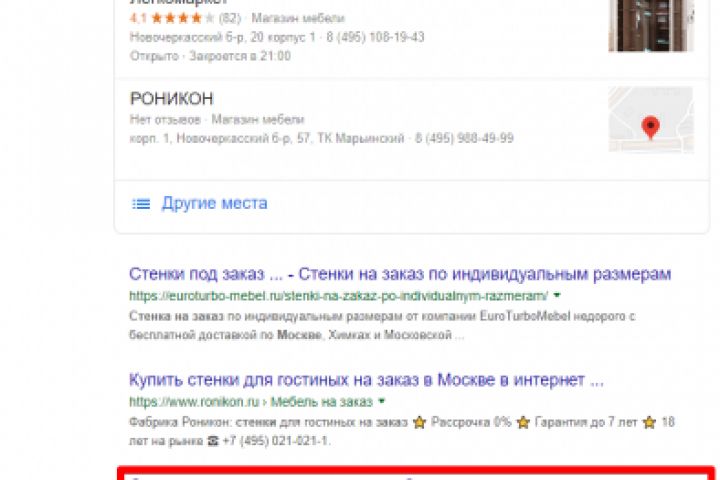Click the red map pin marker
The image size is (720, 480).
pyautogui.click(x=650, y=128)
